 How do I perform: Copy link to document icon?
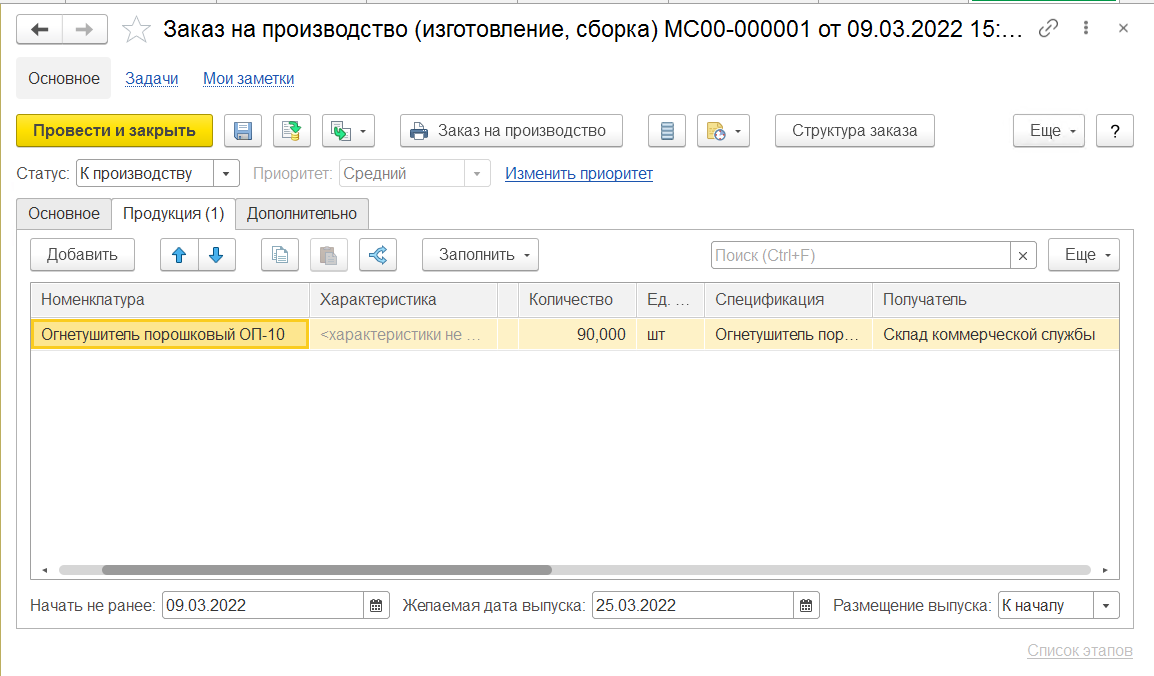coord(1048,29)
